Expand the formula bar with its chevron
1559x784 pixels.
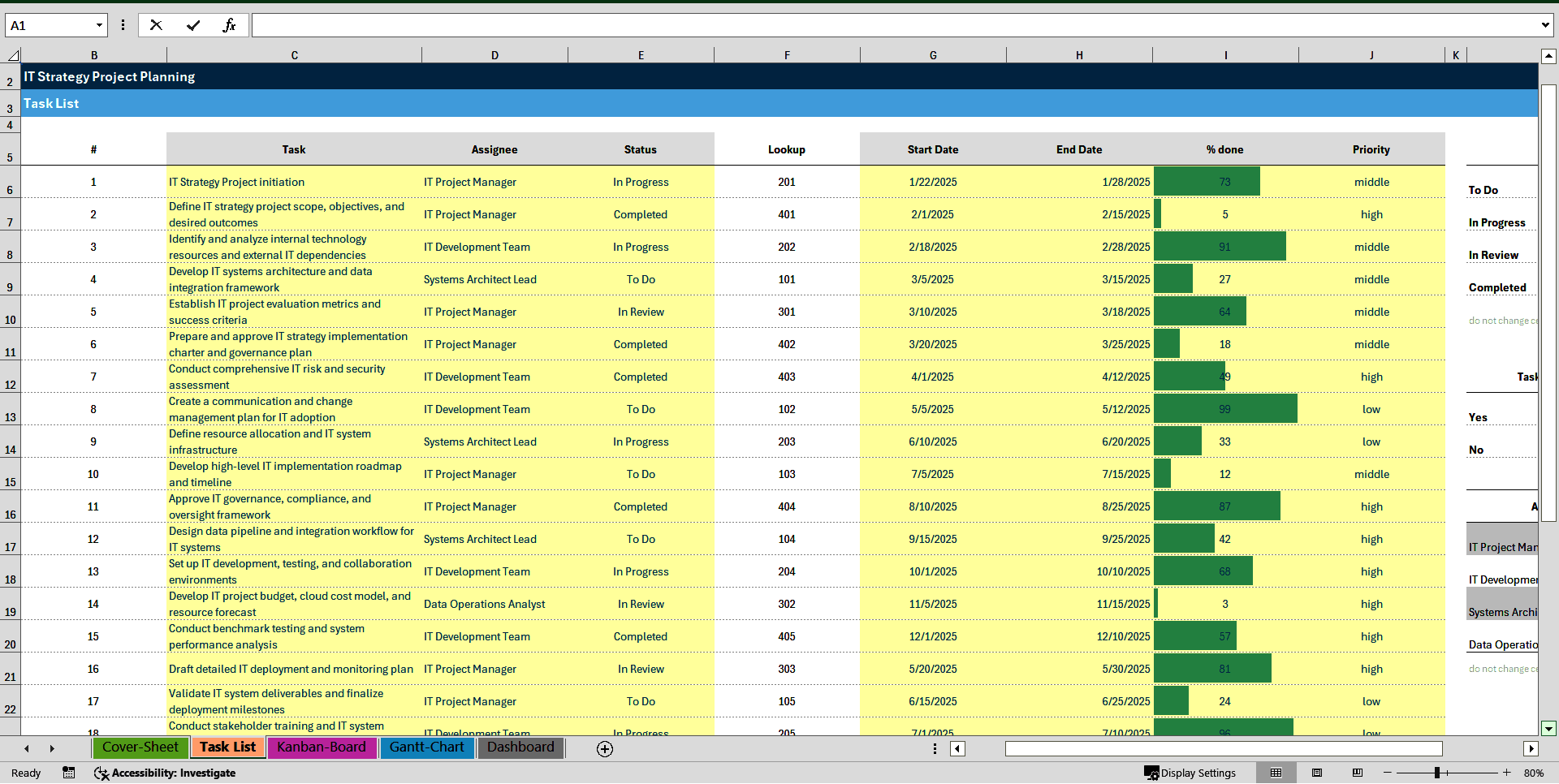coord(1546,24)
